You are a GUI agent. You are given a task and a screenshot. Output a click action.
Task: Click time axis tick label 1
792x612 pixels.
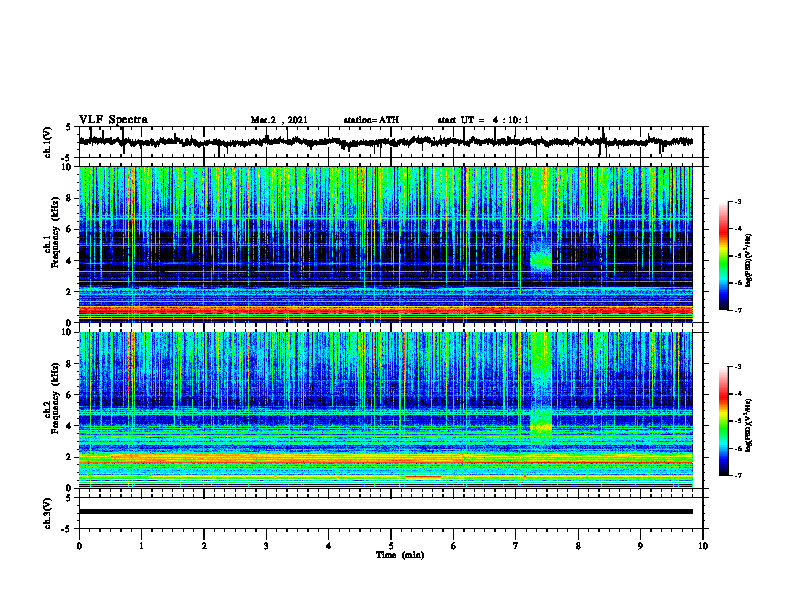(141, 546)
